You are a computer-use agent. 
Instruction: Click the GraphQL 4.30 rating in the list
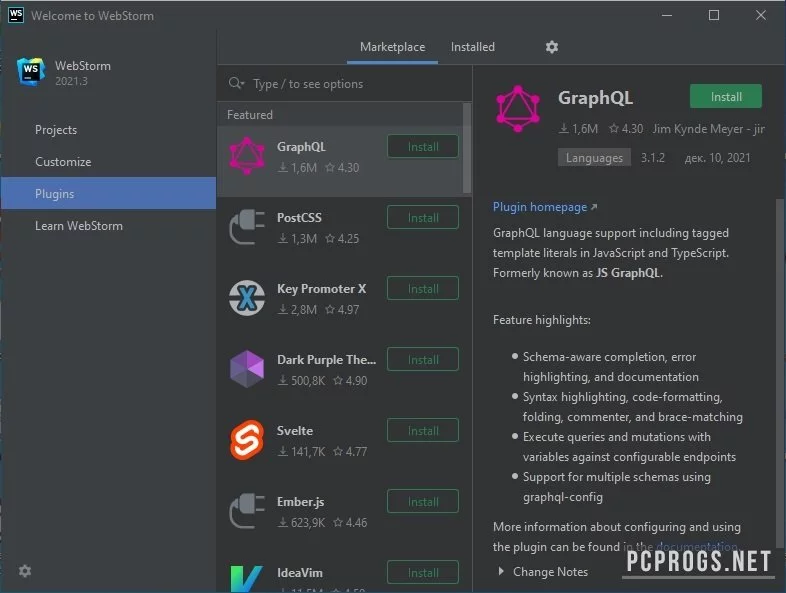click(x=342, y=167)
